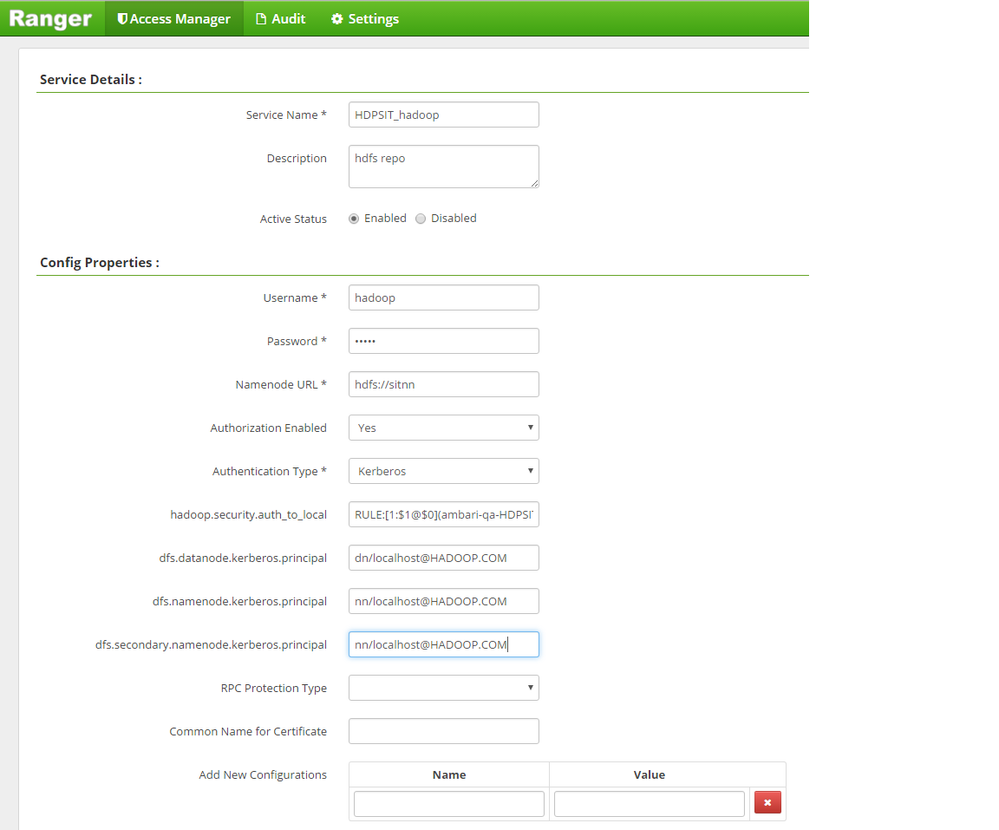
Task: Click the Access Manager shield icon
Action: point(122,19)
